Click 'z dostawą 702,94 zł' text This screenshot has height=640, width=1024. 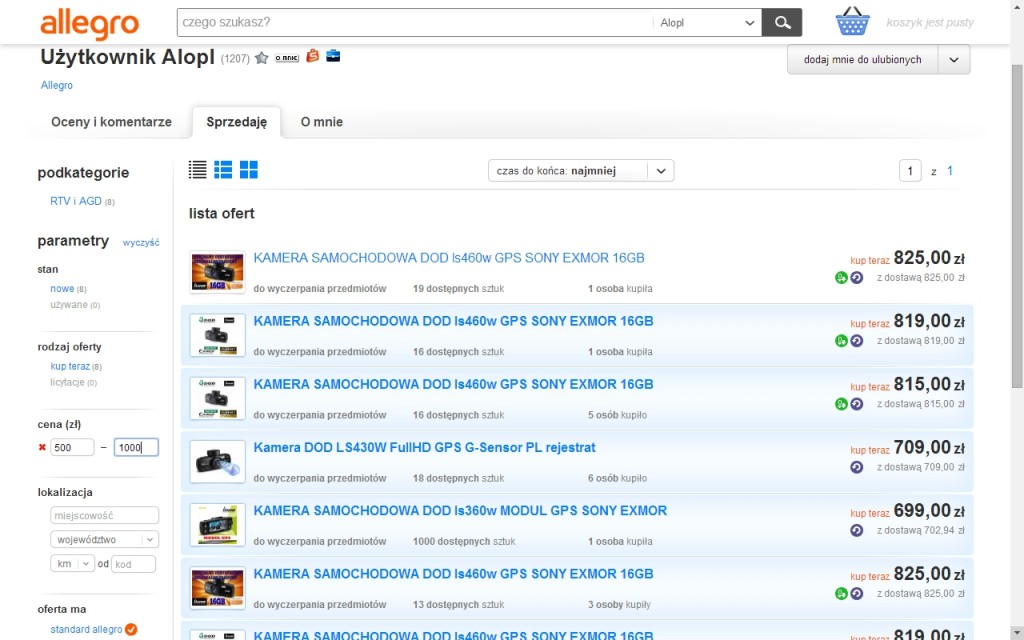(x=920, y=530)
